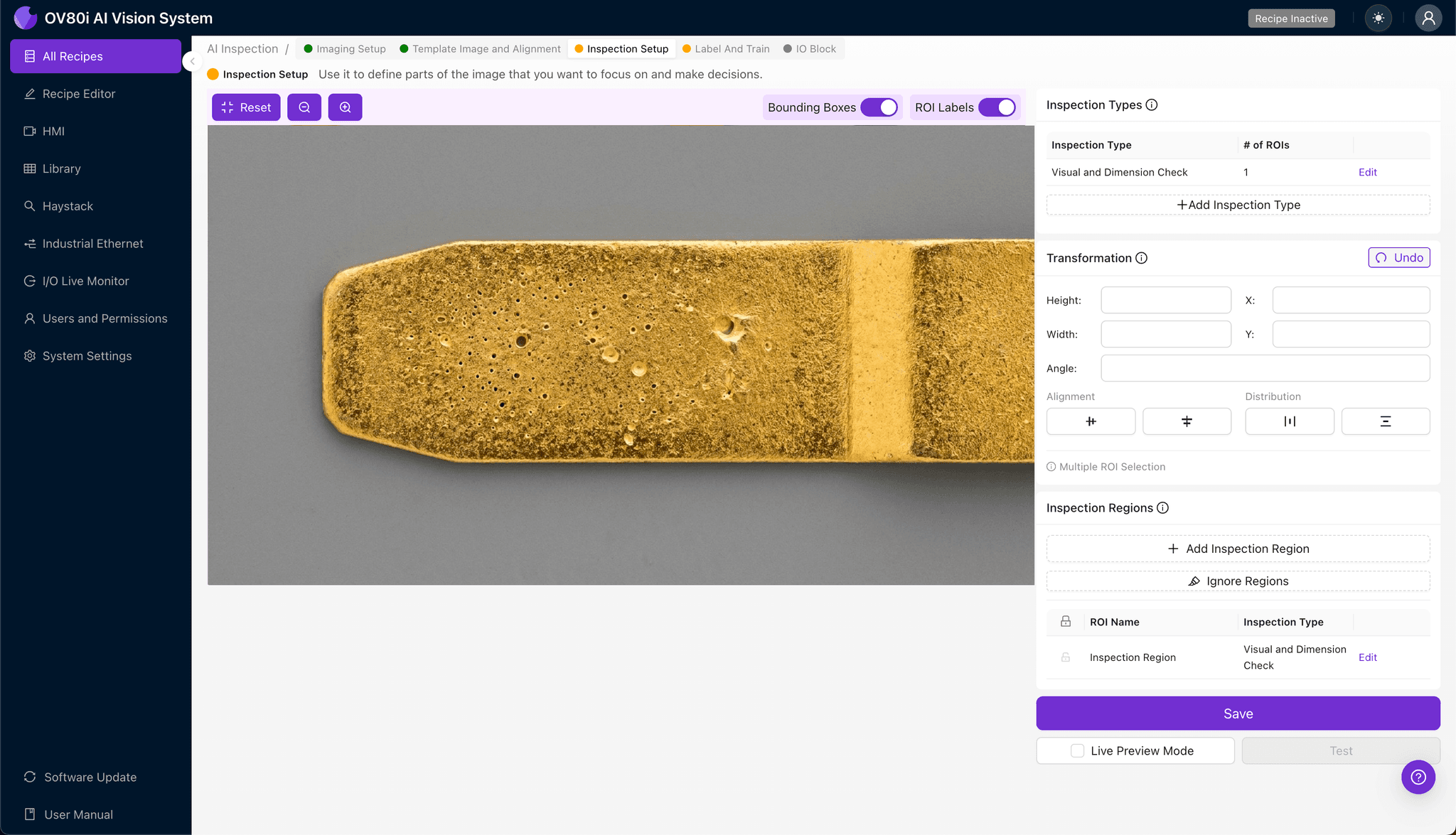
Task: Open Recipe Editor in the sidebar
Action: pos(96,95)
